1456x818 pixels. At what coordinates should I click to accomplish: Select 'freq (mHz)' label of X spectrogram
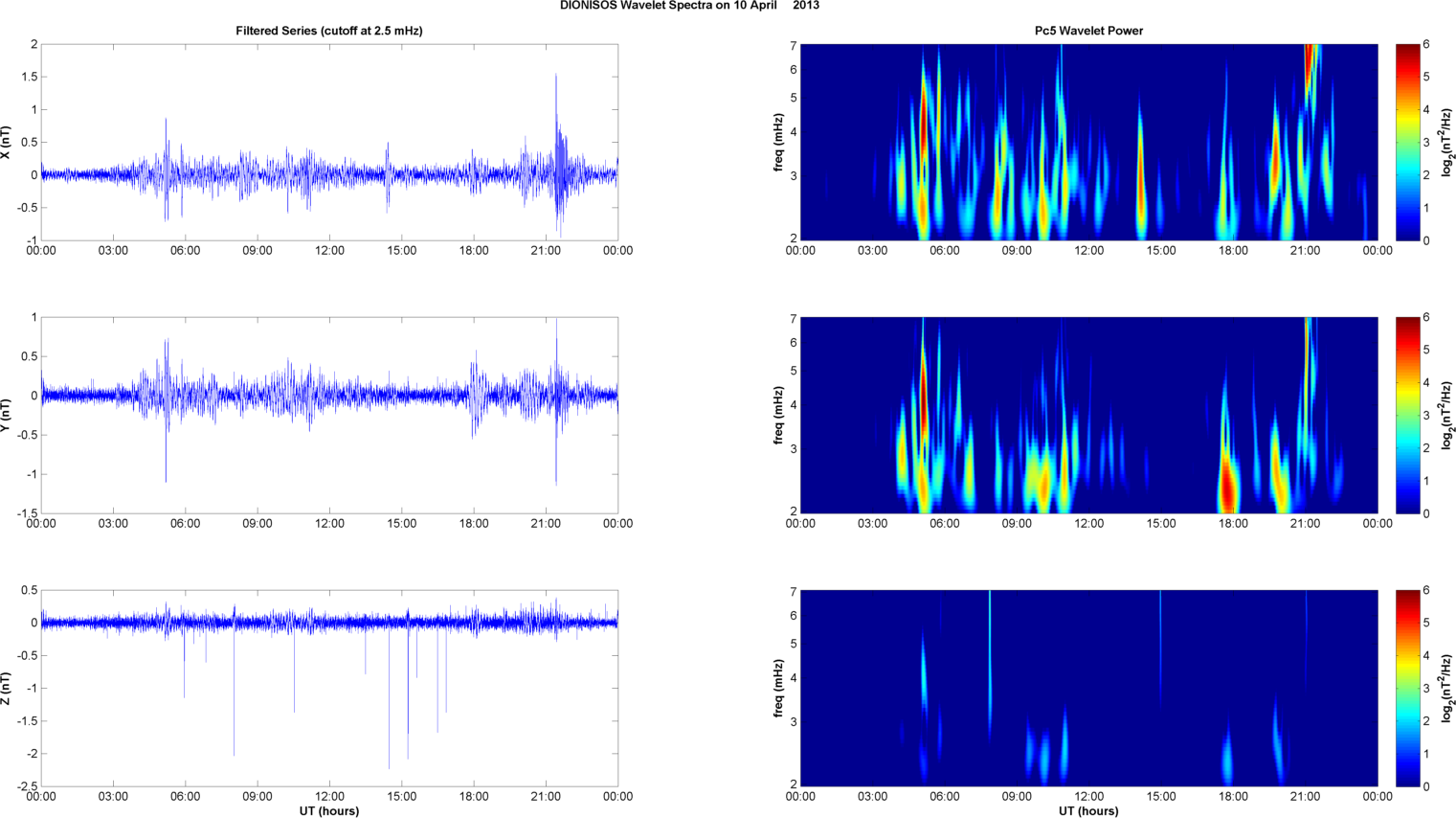click(x=779, y=143)
